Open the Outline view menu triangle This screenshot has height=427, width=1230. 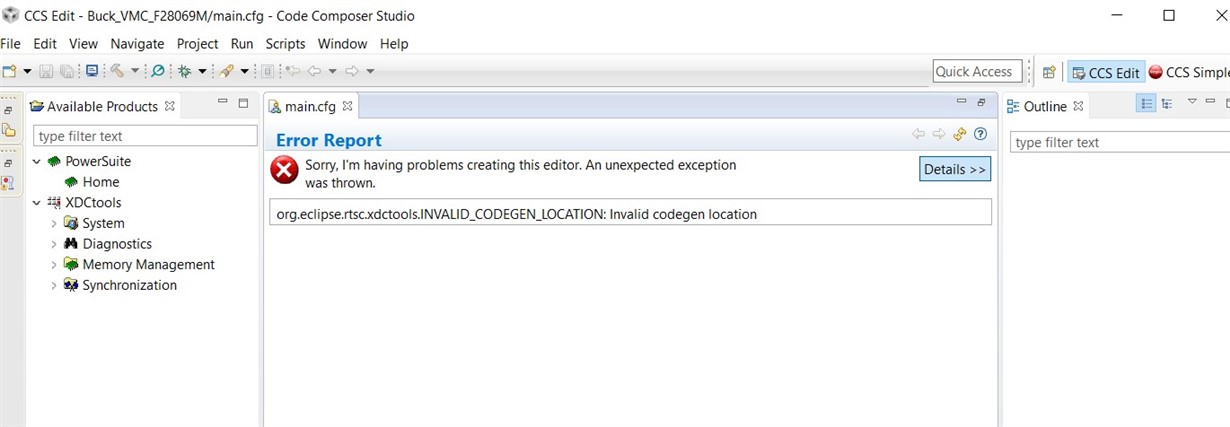click(x=1192, y=102)
